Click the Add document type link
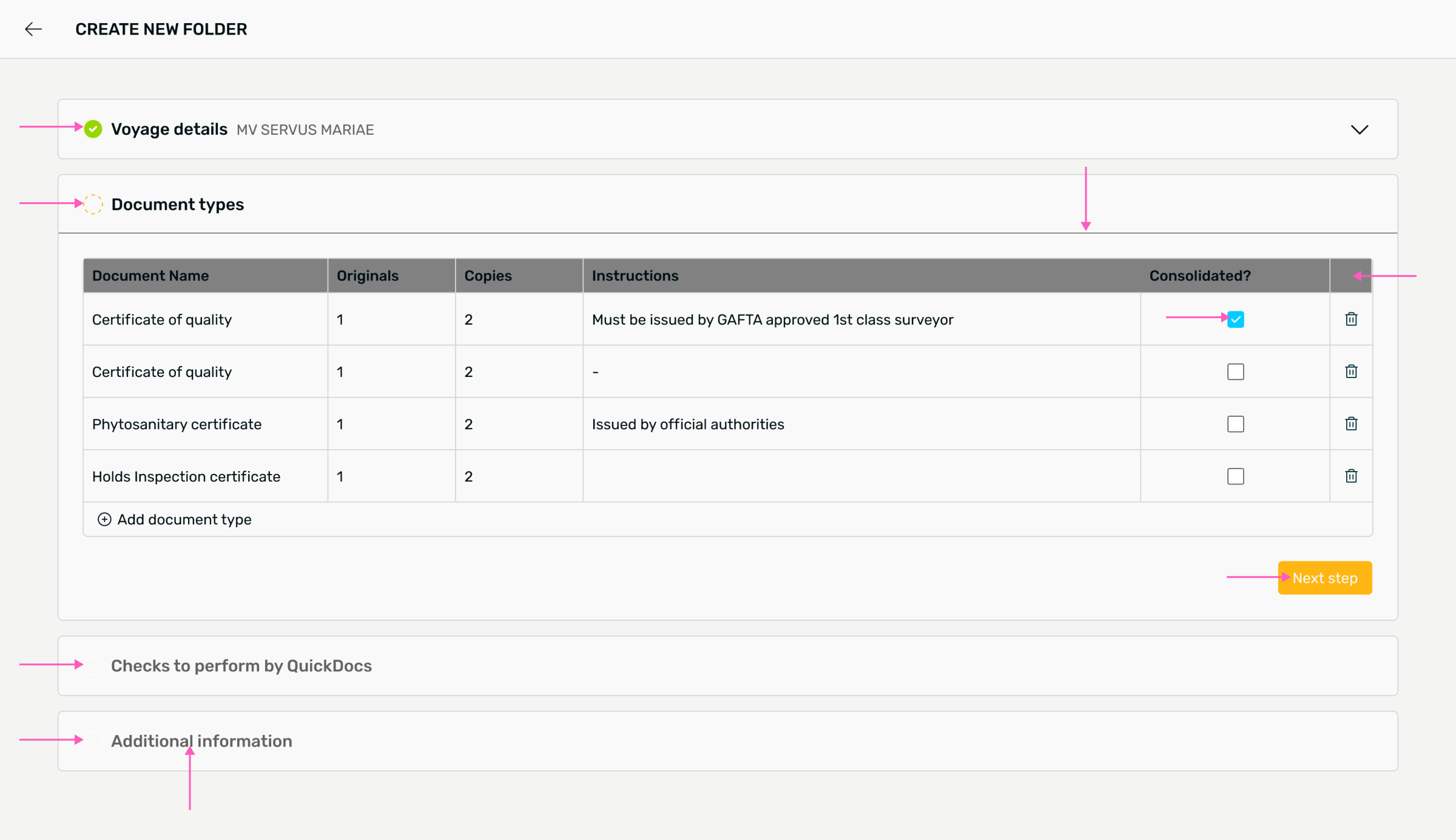 (x=184, y=520)
